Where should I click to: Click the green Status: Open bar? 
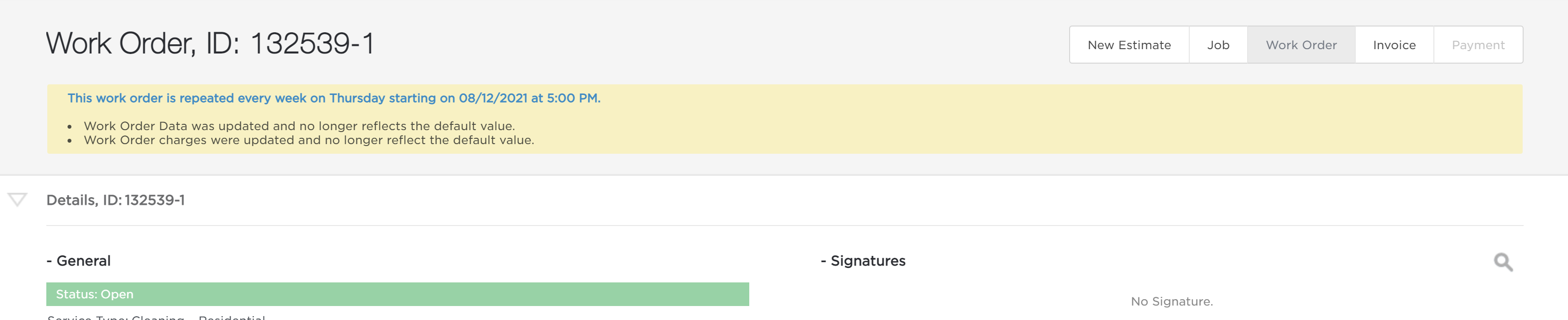click(x=398, y=294)
